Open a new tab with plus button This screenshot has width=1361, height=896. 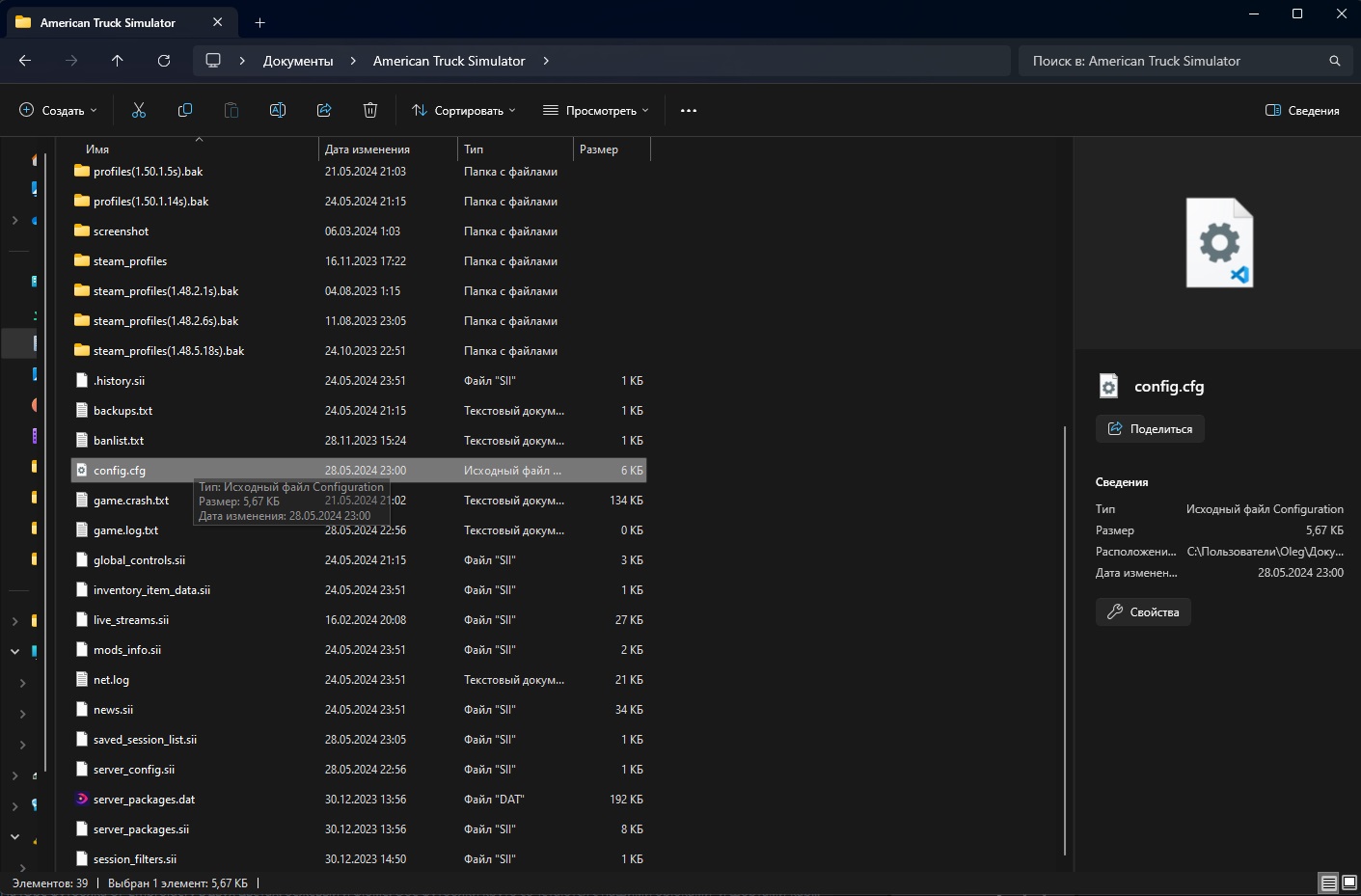pyautogui.click(x=259, y=22)
